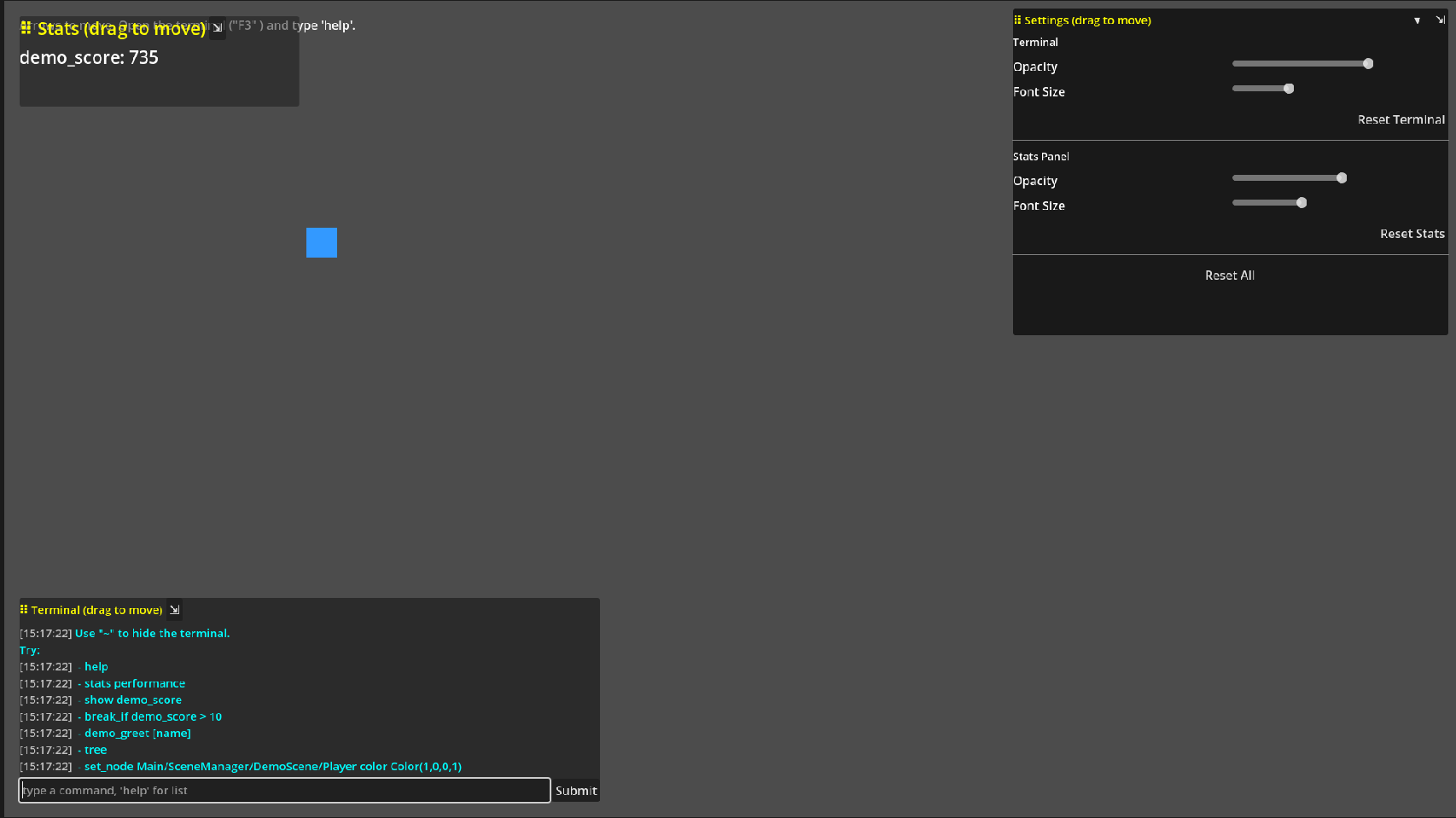This screenshot has width=1456, height=818.
Task: Click Reset Terminal
Action: coord(1401,119)
